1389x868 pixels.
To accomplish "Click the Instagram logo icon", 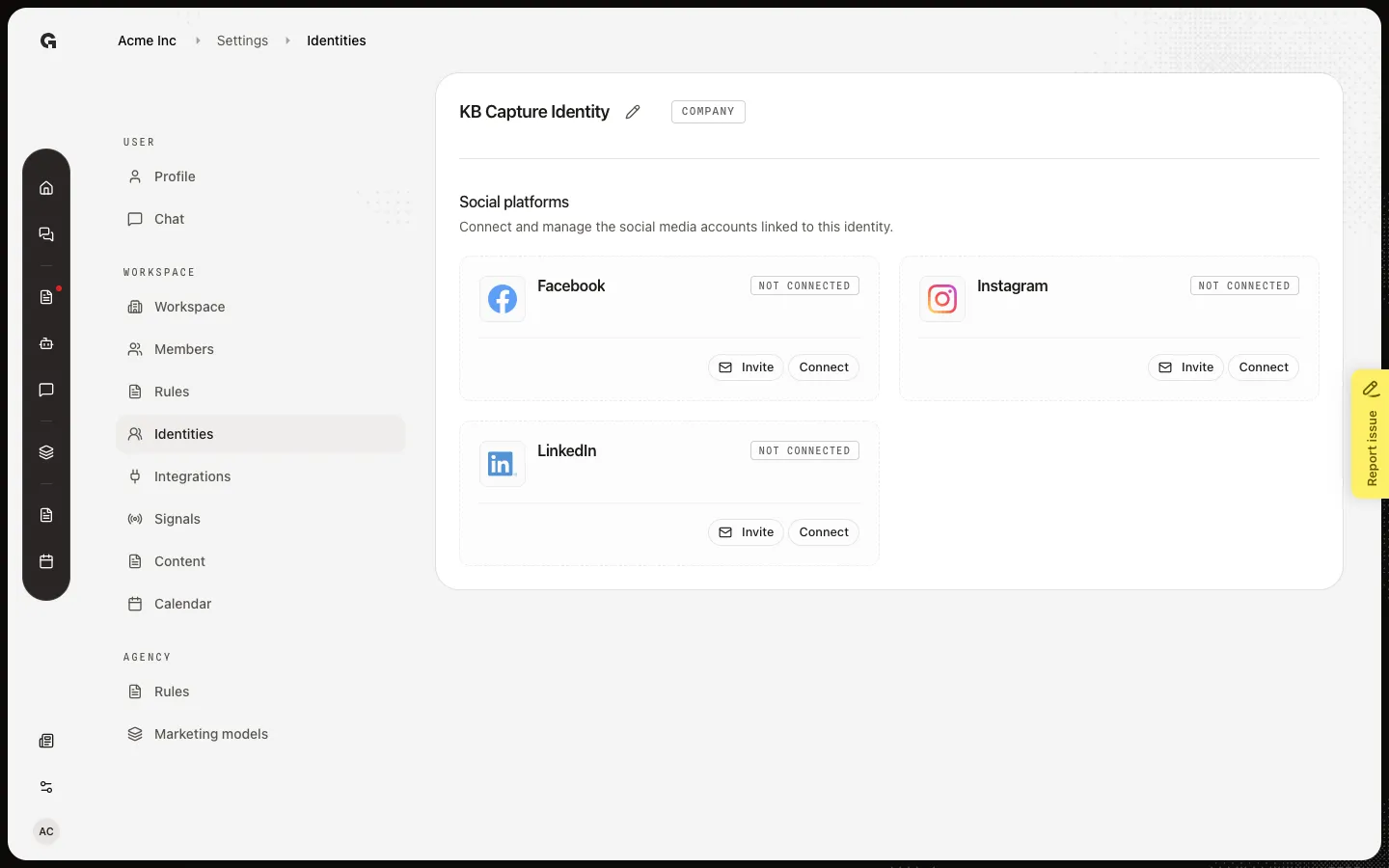I will pyautogui.click(x=942, y=299).
